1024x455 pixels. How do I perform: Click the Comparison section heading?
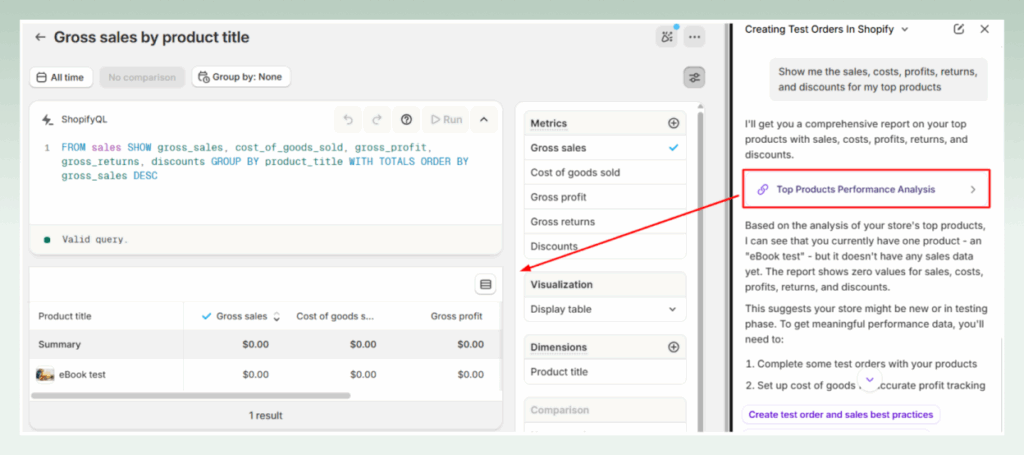pyautogui.click(x=560, y=410)
